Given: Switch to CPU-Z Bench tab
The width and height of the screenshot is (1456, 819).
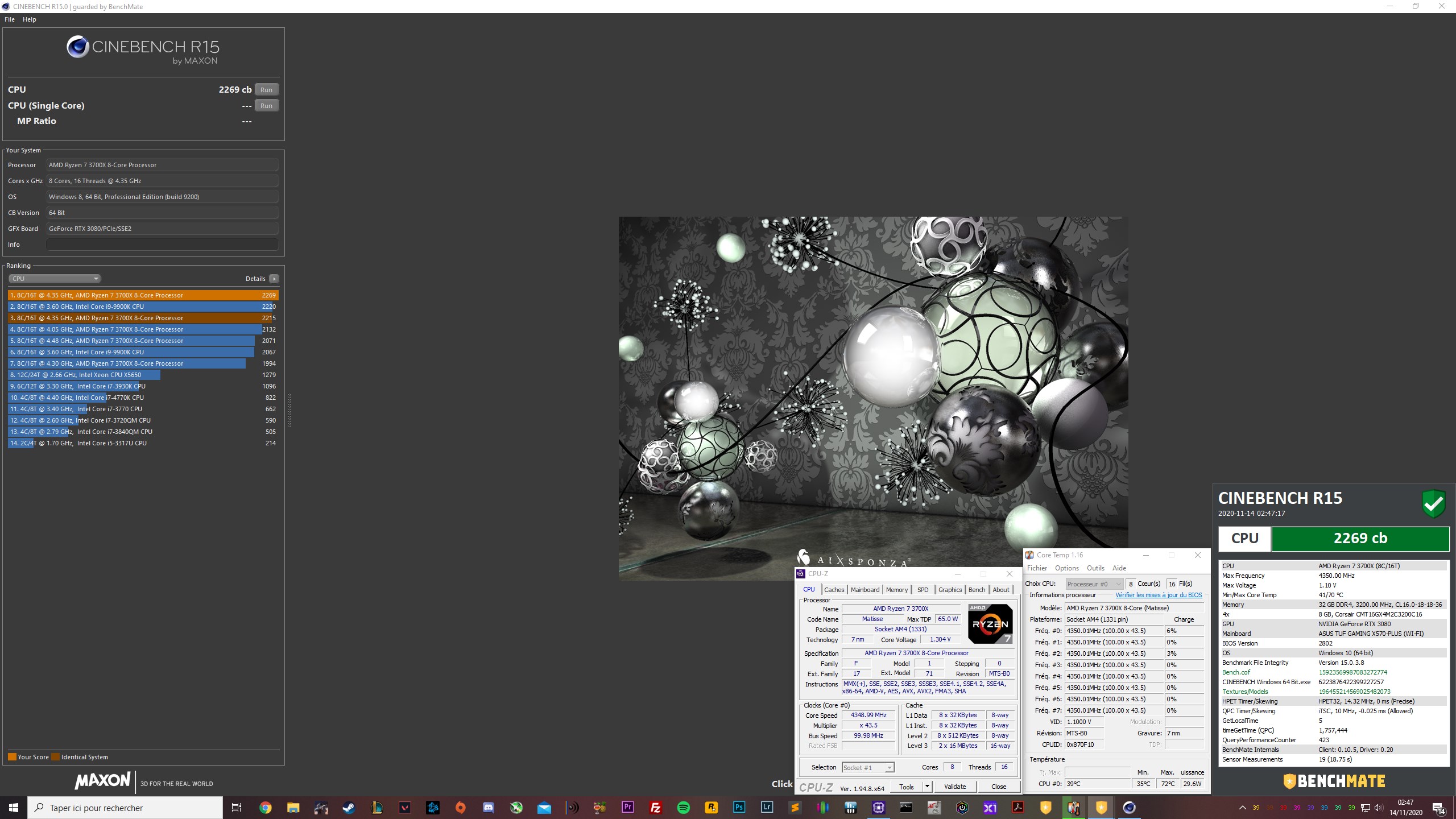Looking at the screenshot, I should 977,590.
